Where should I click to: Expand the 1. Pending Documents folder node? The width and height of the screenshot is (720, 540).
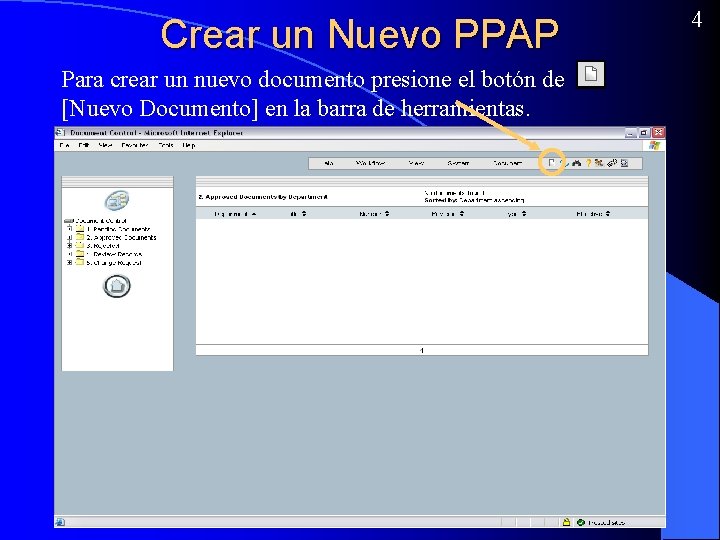coord(70,229)
